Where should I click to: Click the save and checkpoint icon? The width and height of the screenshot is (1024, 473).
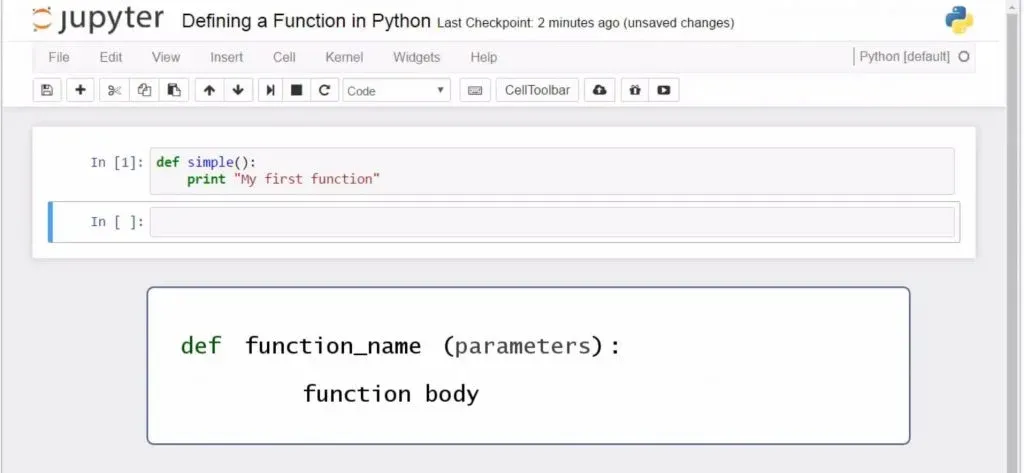[46, 90]
